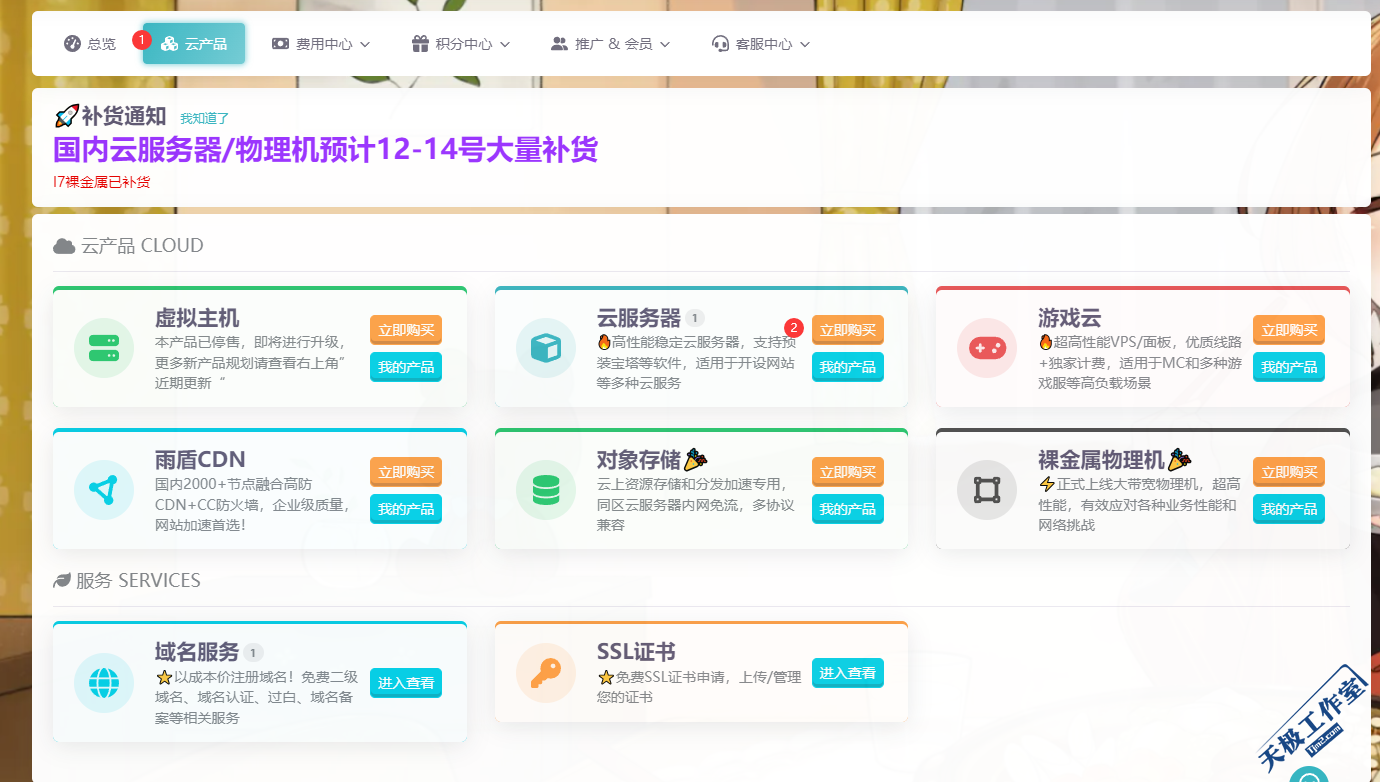Dismiss the notice with 我知道了 link

click(x=204, y=118)
